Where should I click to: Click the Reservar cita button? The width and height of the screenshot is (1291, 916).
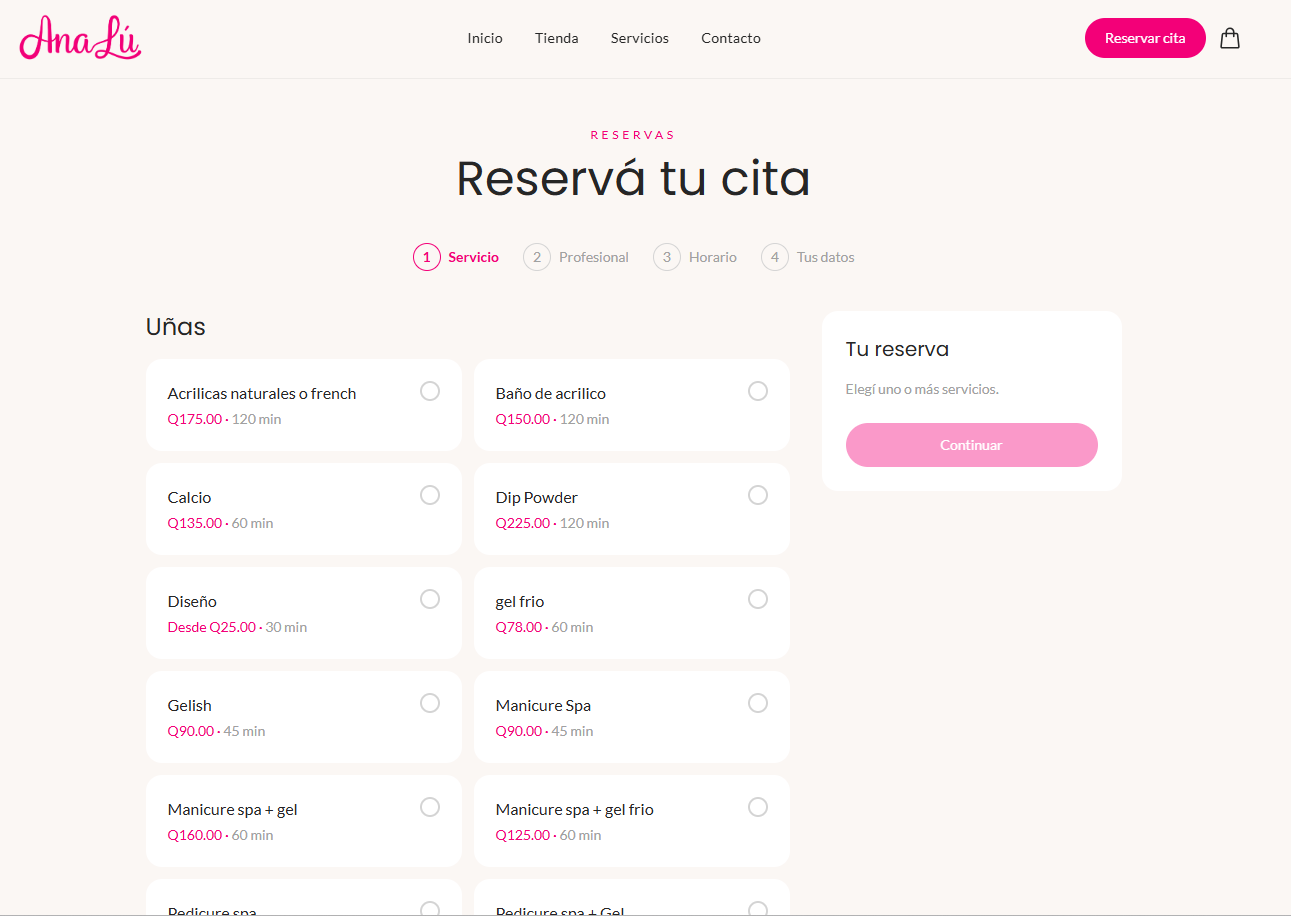pyautogui.click(x=1145, y=38)
